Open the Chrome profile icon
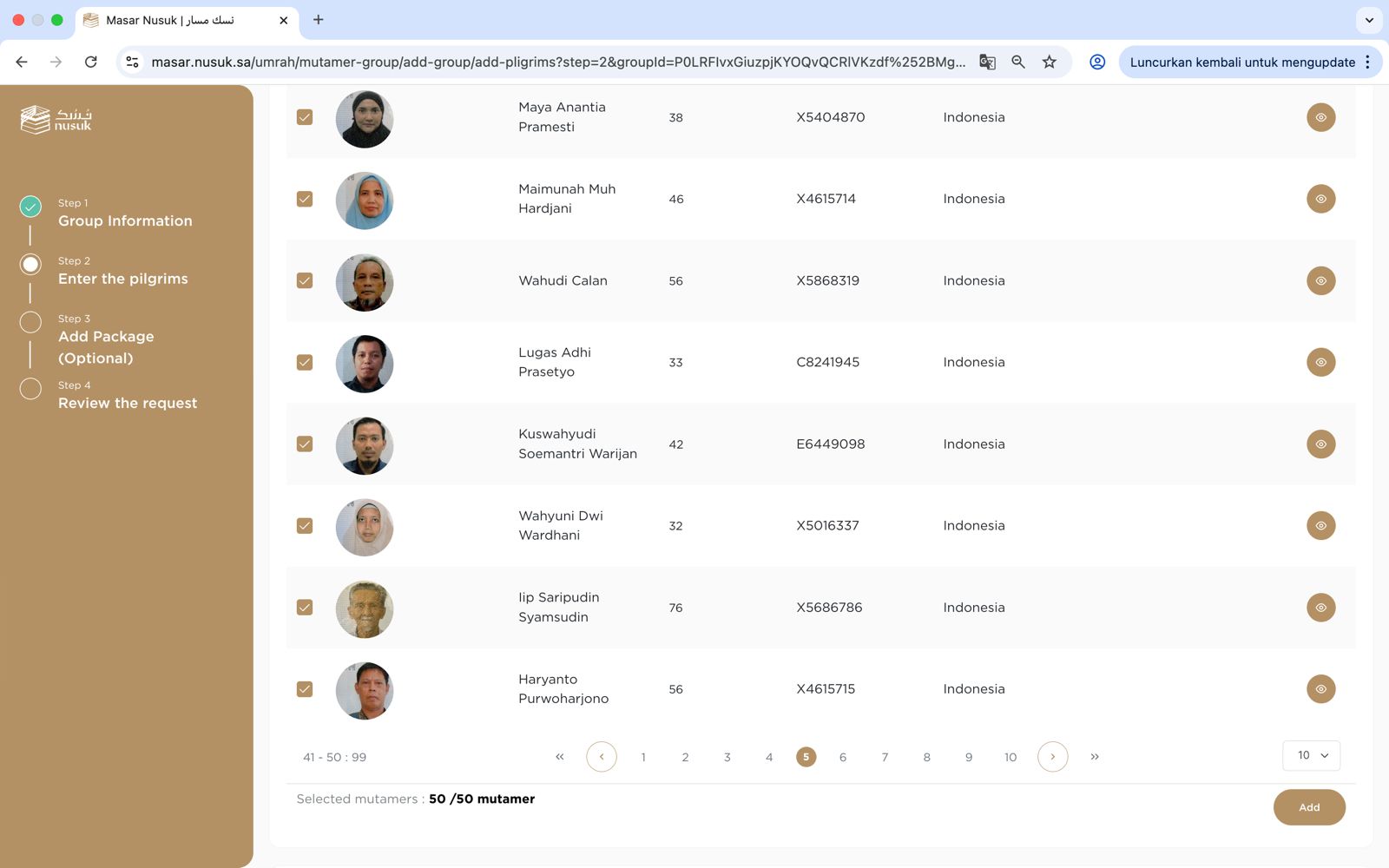 1097,62
